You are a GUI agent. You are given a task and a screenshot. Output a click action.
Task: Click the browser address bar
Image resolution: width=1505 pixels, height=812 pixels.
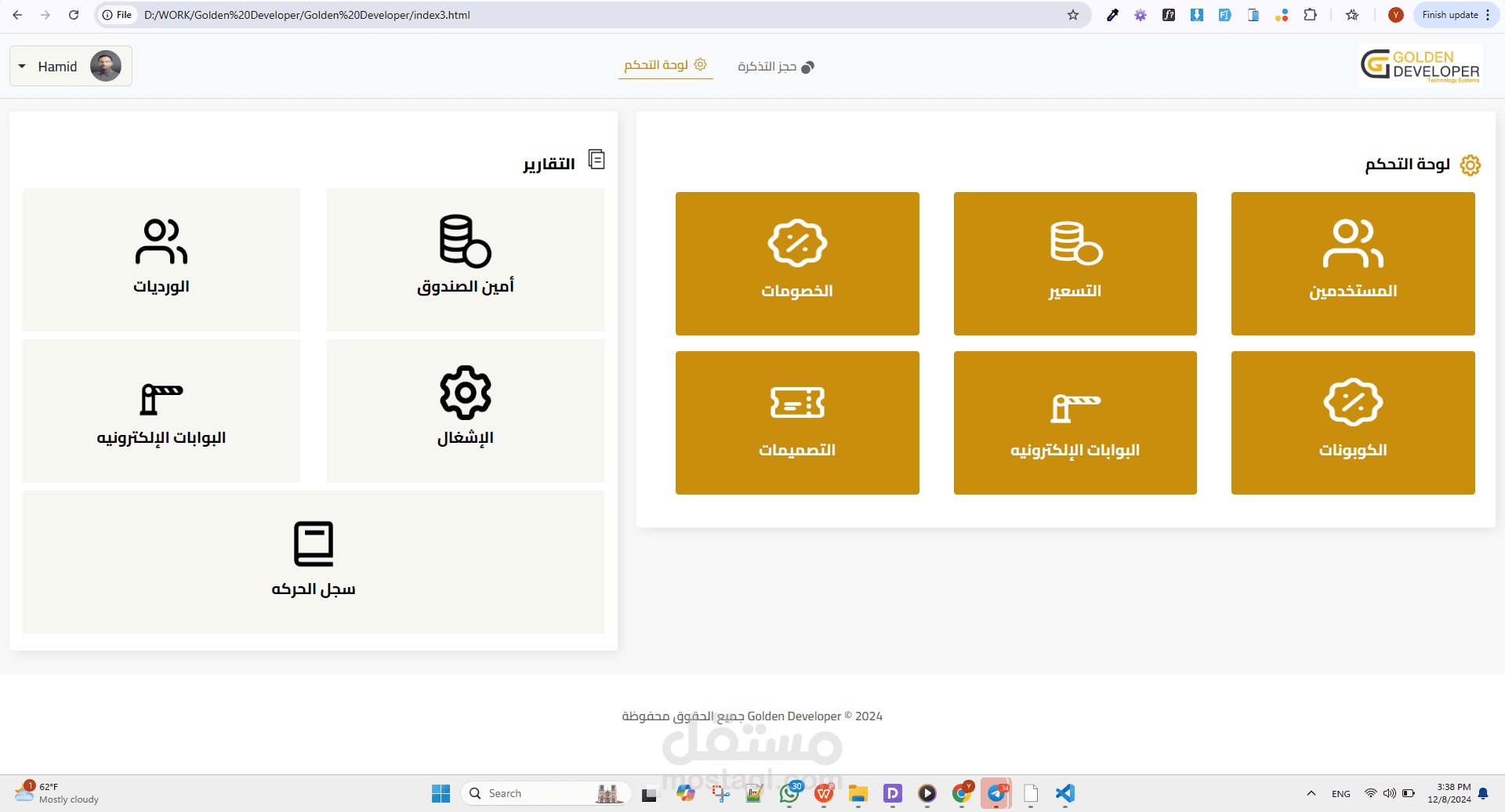(x=596, y=15)
